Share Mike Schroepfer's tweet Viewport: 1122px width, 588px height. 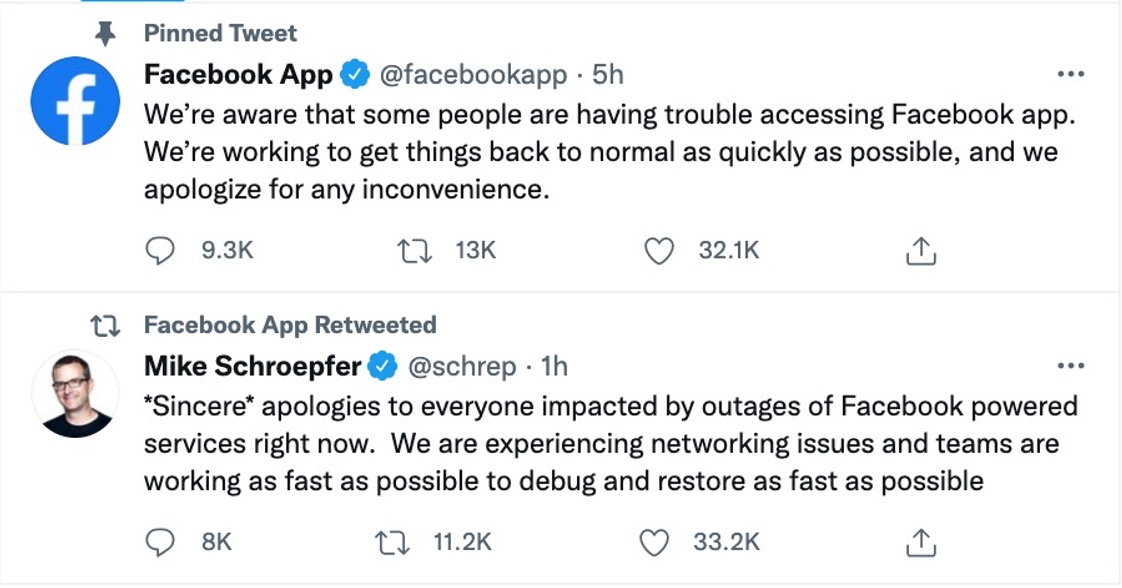tap(920, 543)
